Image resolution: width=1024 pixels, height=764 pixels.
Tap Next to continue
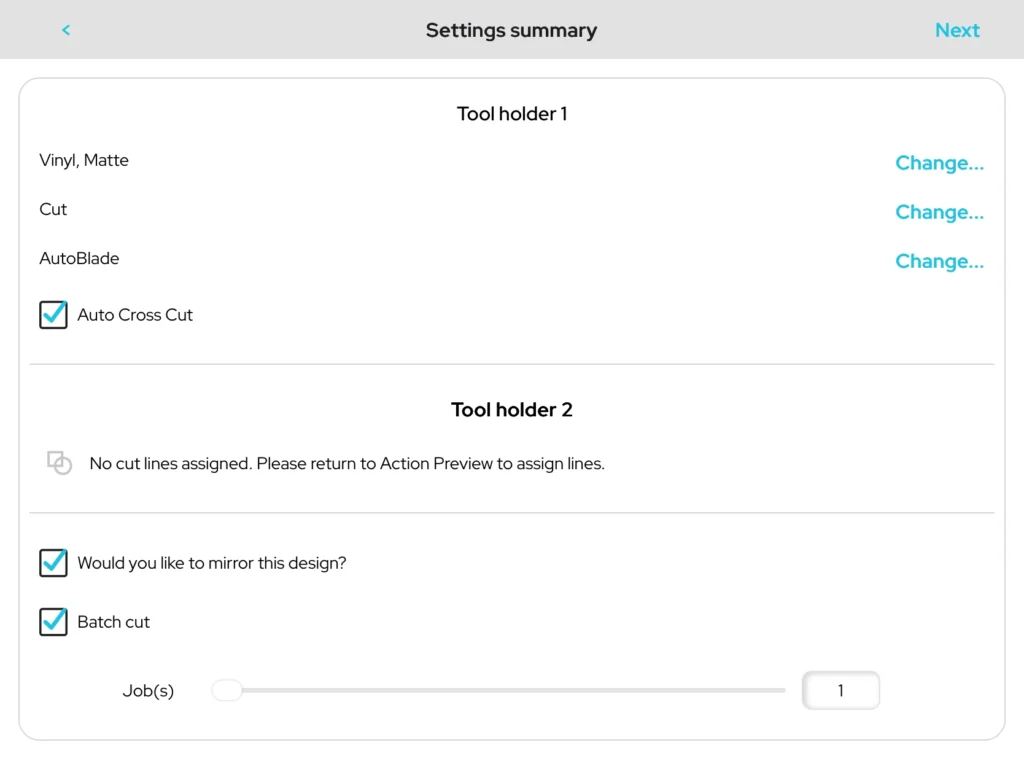pyautogui.click(x=957, y=30)
